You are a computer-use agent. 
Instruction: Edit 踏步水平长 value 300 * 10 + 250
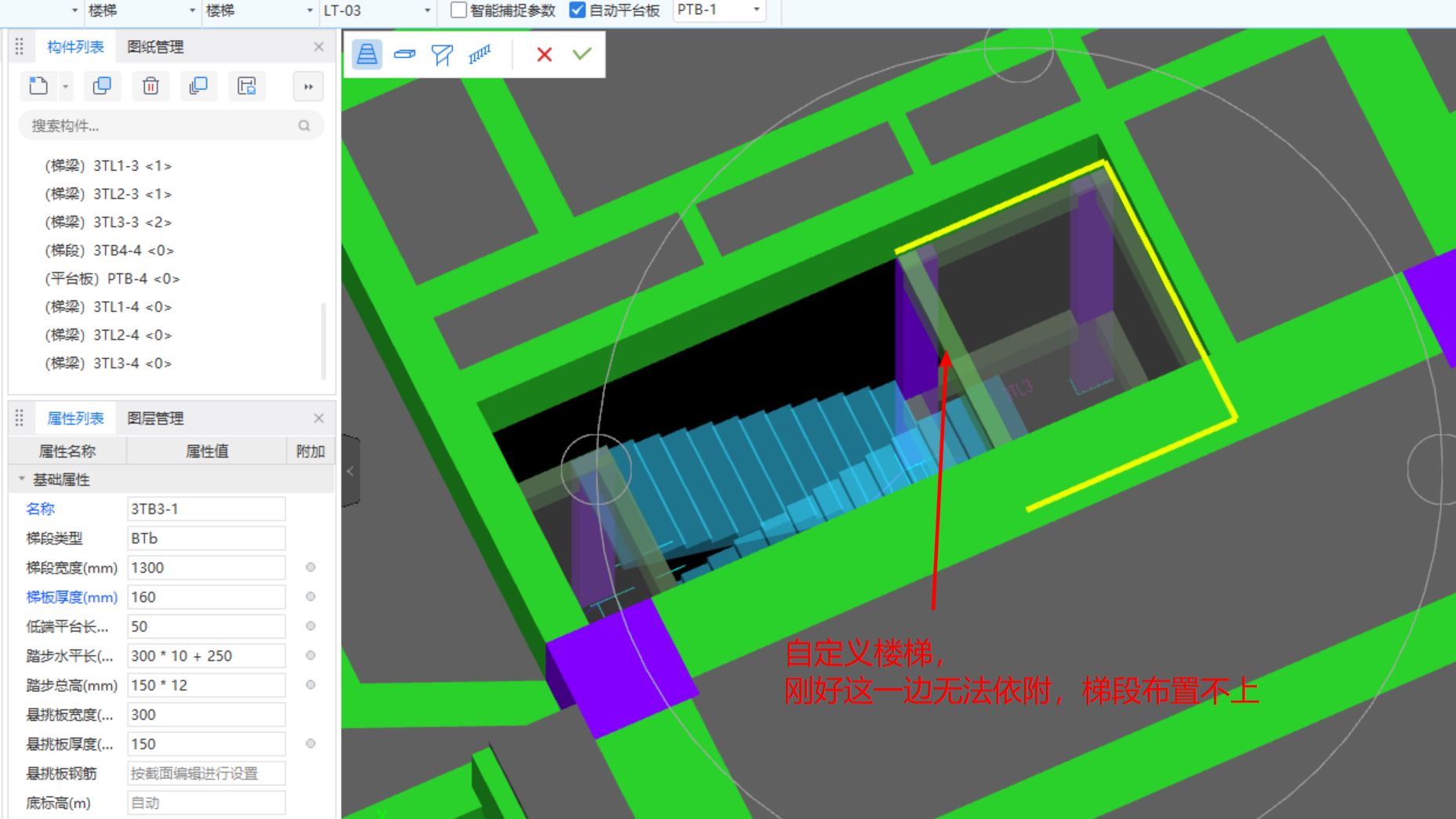[206, 656]
